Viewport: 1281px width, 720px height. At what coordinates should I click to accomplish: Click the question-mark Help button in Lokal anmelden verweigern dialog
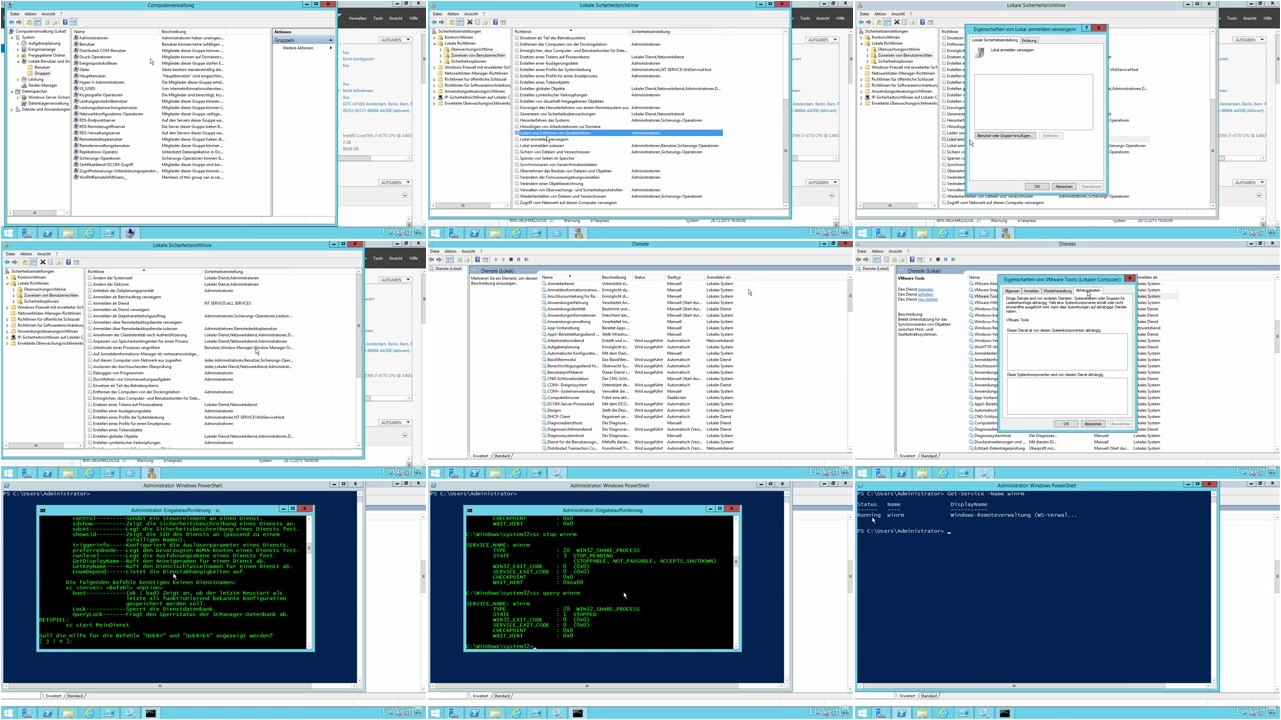click(1086, 28)
